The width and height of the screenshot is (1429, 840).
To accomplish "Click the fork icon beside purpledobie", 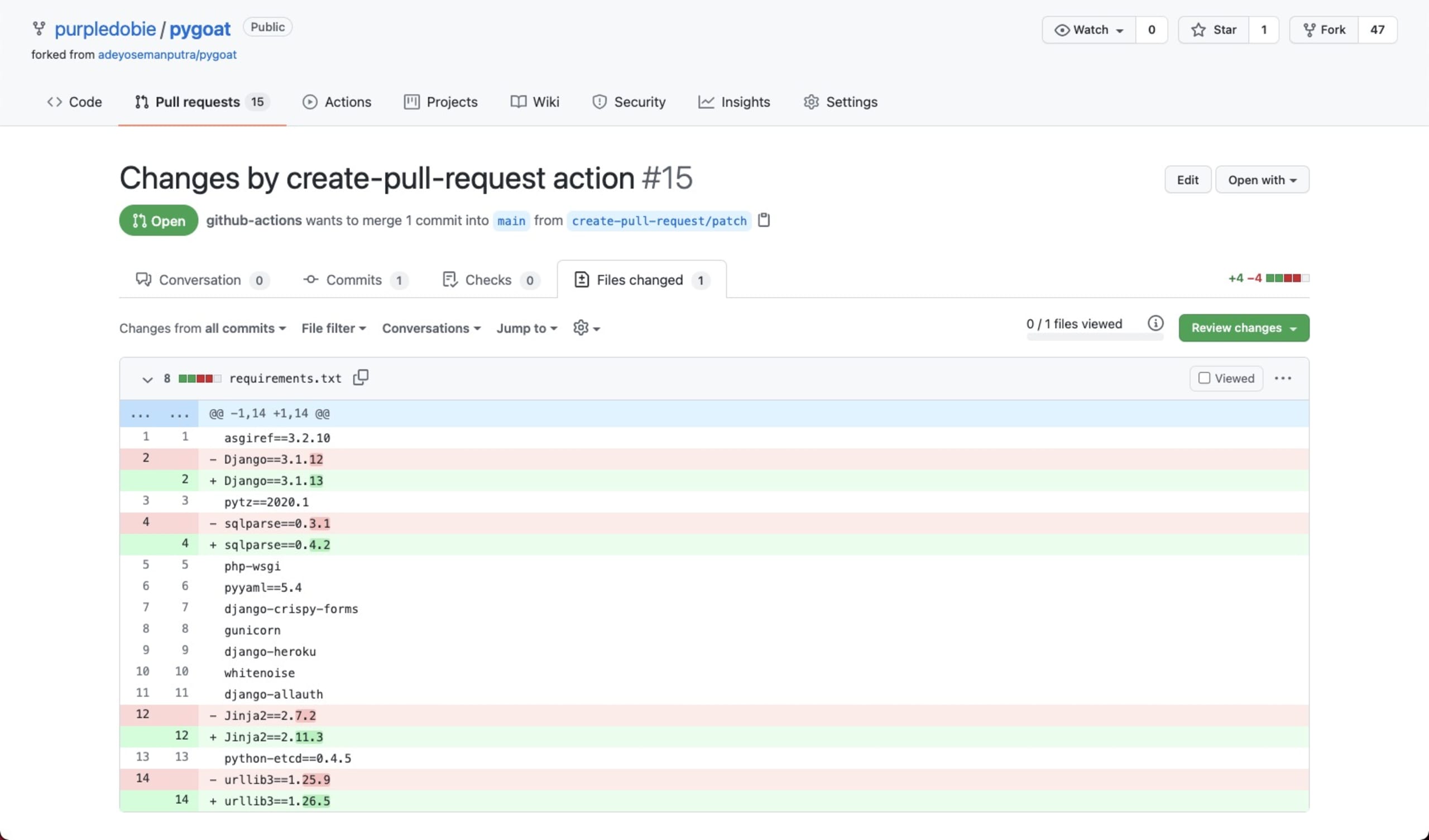I will 39,28.
